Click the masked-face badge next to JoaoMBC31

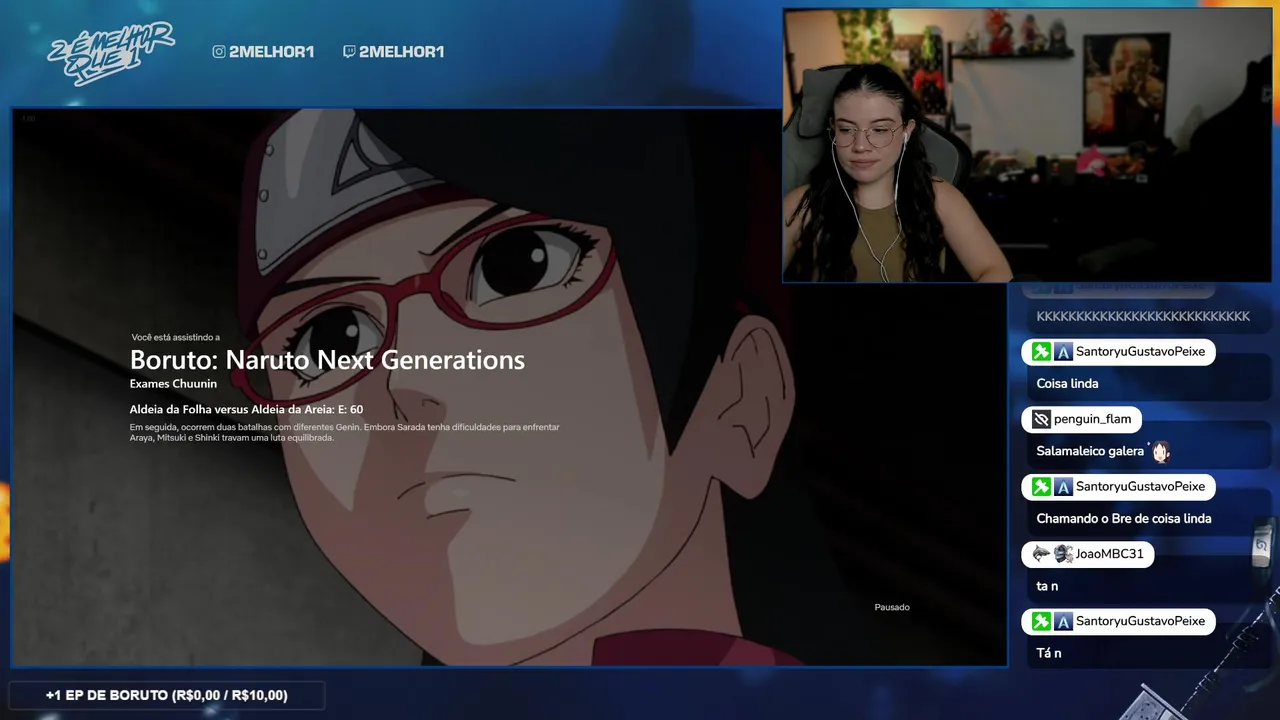click(1063, 554)
